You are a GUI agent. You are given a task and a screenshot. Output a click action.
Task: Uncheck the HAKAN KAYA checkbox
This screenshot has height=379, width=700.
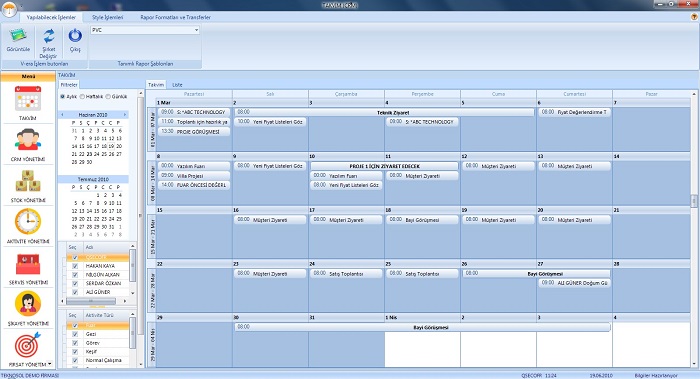point(75,266)
